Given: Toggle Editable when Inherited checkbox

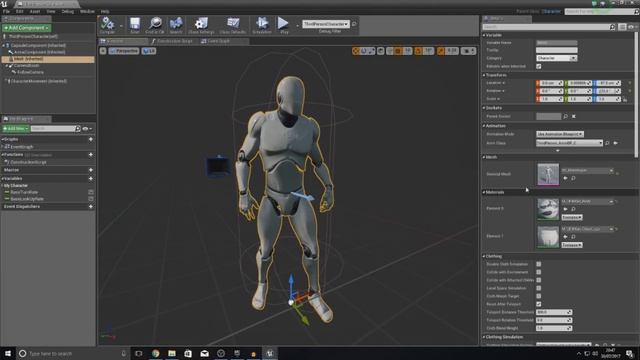Looking at the screenshot, I should point(539,67).
